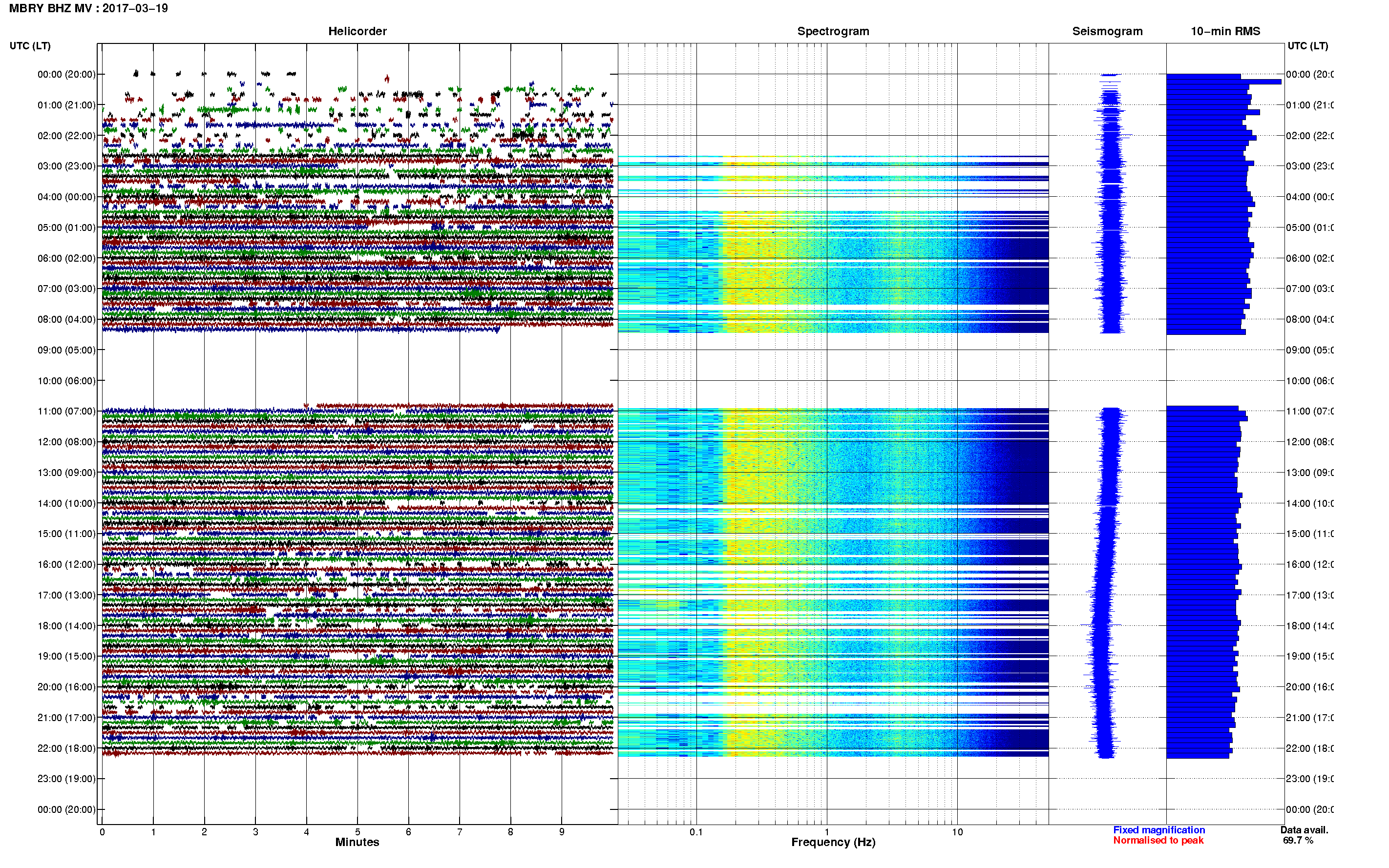Click the right-axis label "23:00 (19:0"
The image size is (1389, 868).
[x=1310, y=779]
